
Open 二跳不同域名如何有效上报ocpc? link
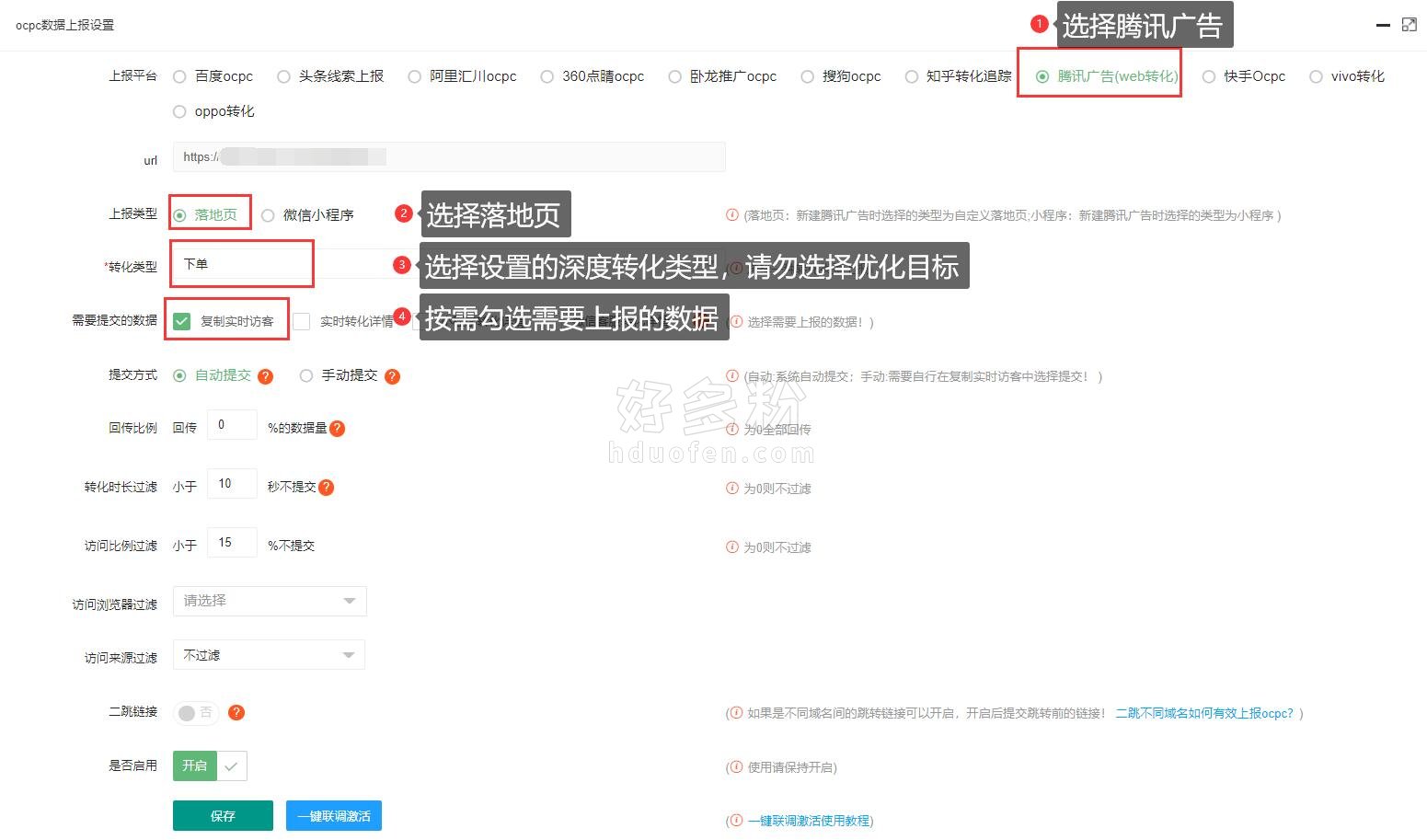(1204, 714)
